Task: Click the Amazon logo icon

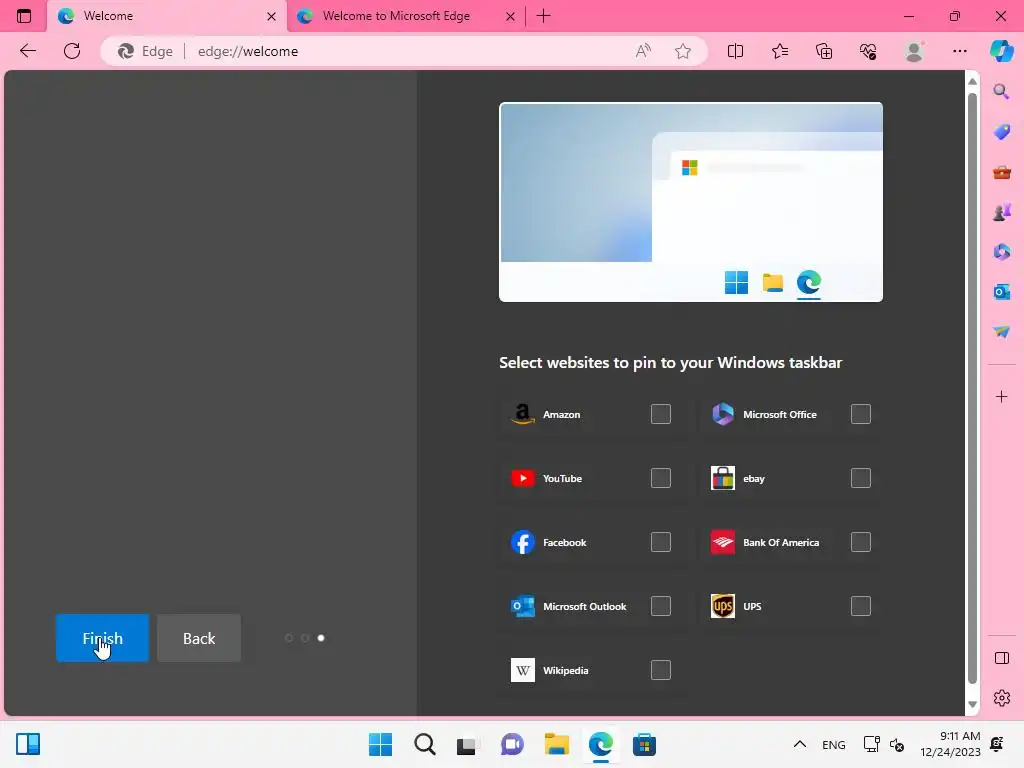Action: tap(522, 414)
